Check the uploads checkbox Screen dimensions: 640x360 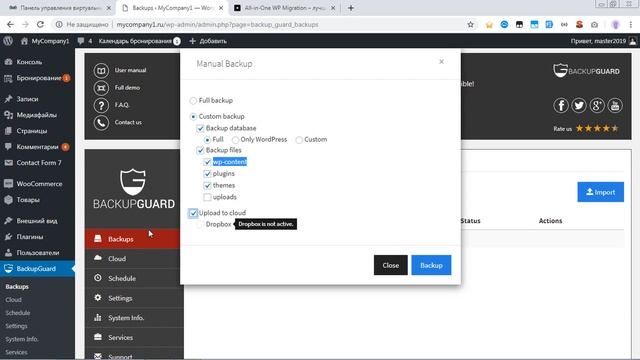click(207, 197)
